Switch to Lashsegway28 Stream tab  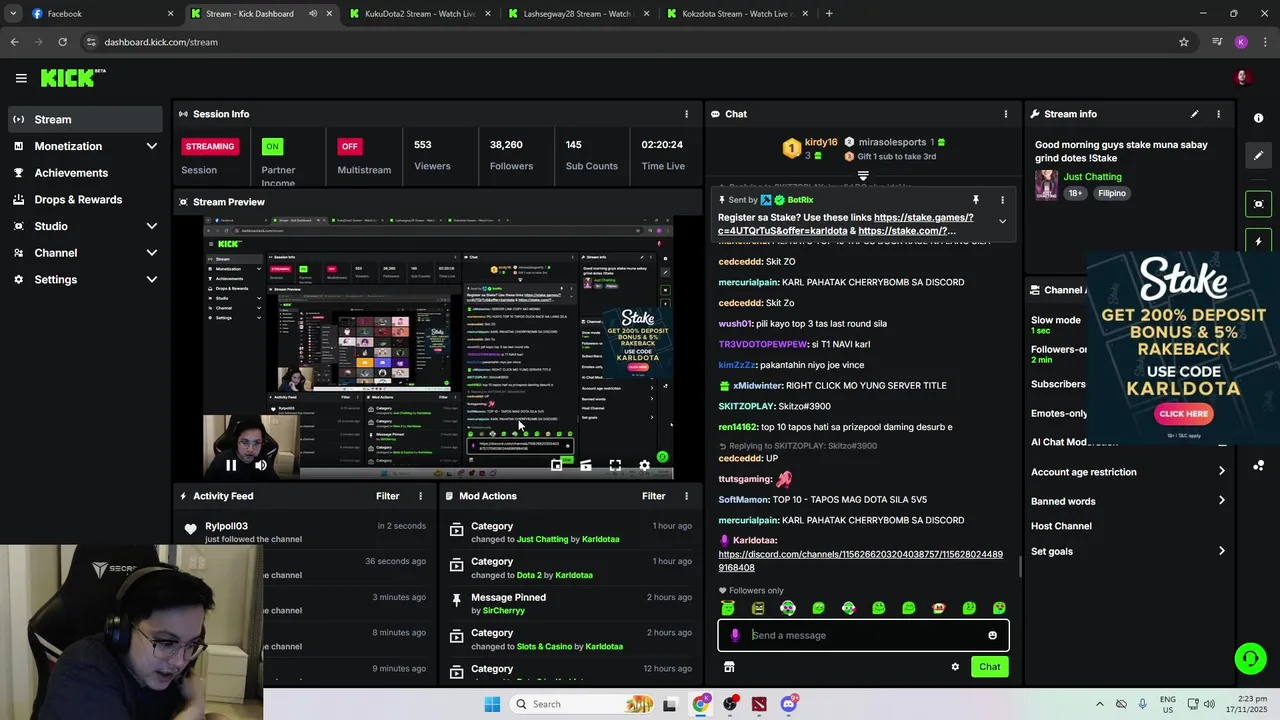pos(577,14)
